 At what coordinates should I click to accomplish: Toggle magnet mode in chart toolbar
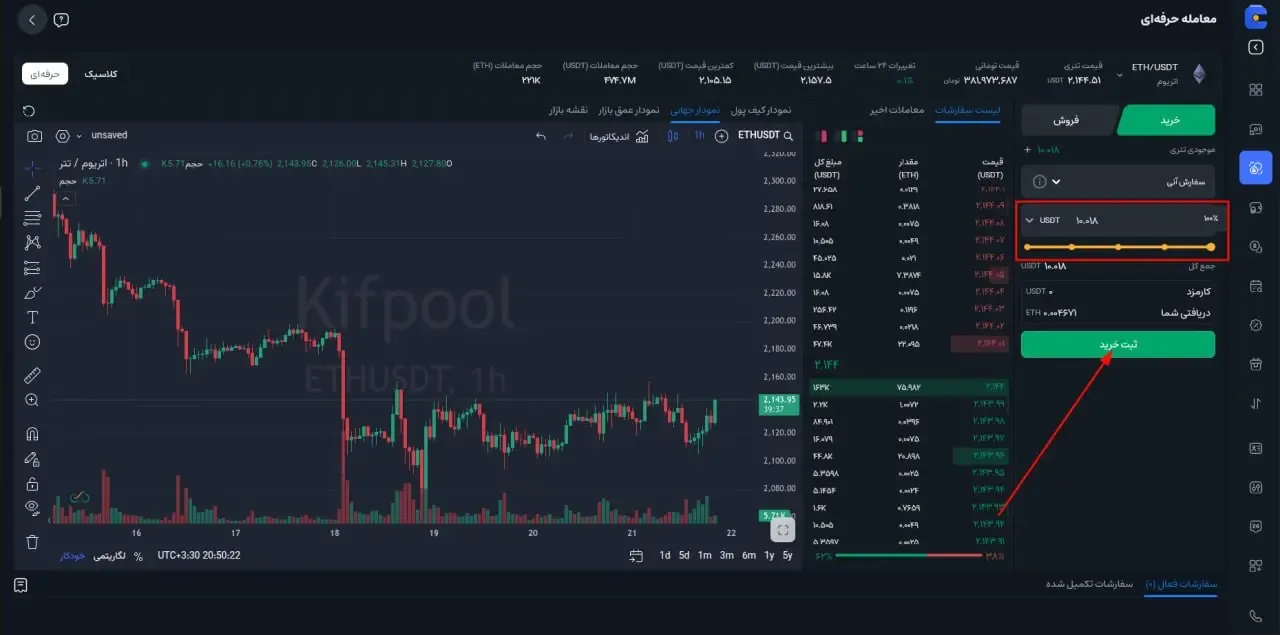click(x=32, y=434)
